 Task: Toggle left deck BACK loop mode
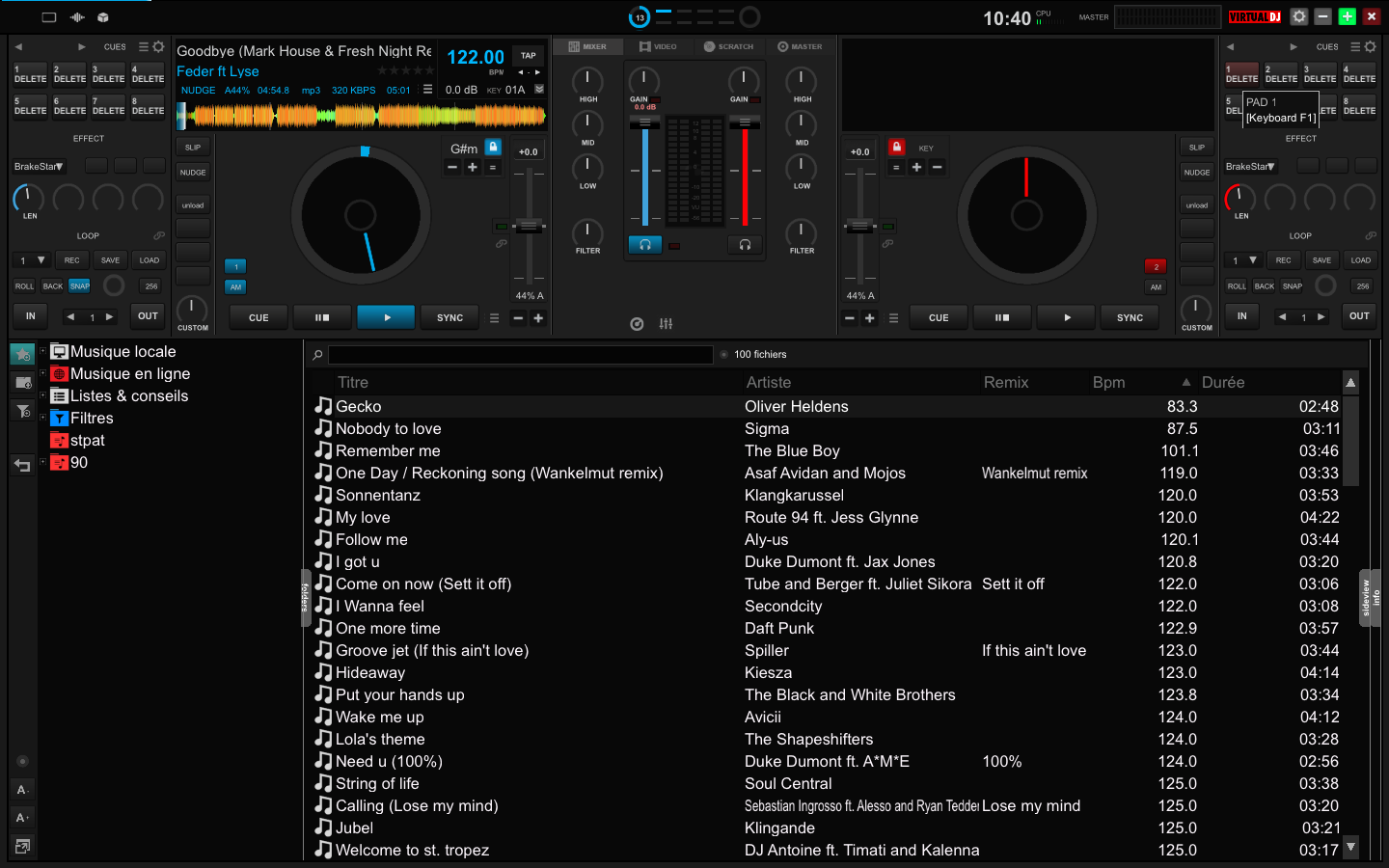[x=53, y=286]
